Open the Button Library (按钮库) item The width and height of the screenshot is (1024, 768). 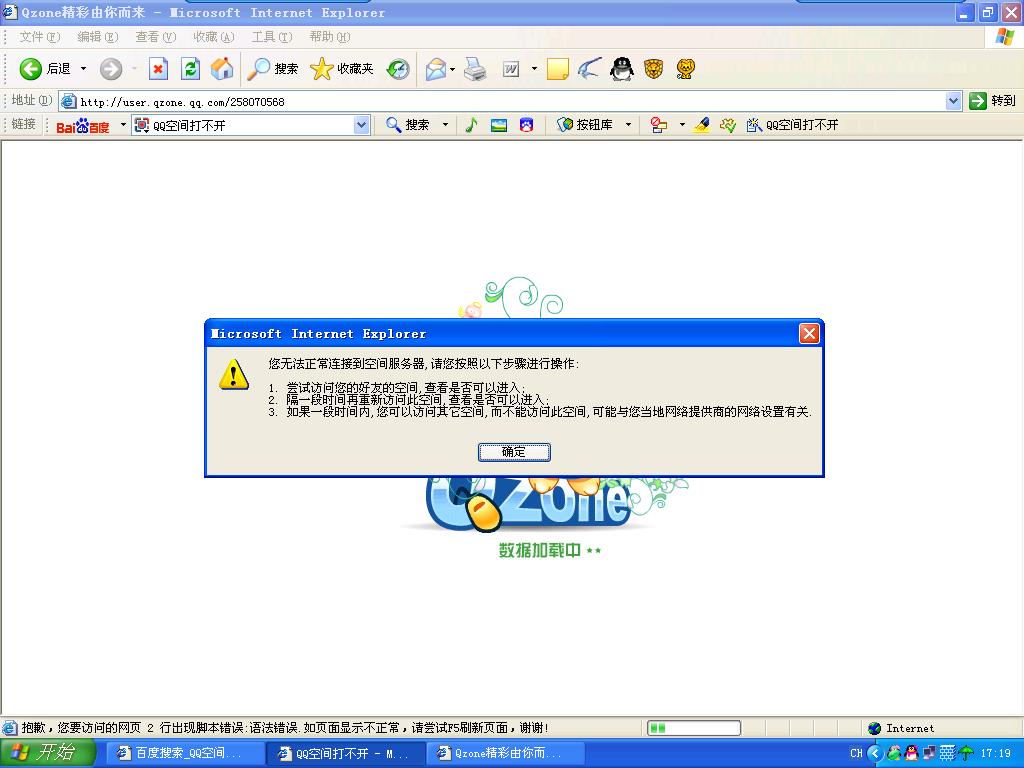click(584, 125)
